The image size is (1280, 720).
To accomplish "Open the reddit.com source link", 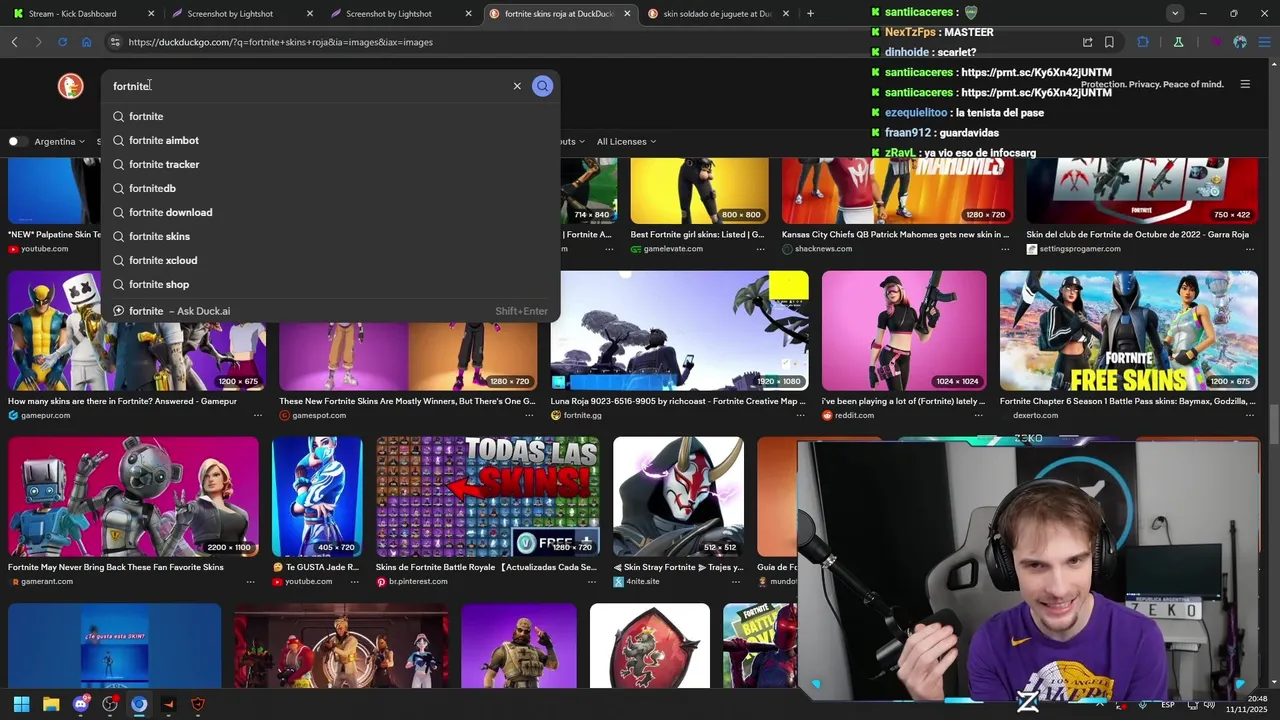I will [854, 415].
